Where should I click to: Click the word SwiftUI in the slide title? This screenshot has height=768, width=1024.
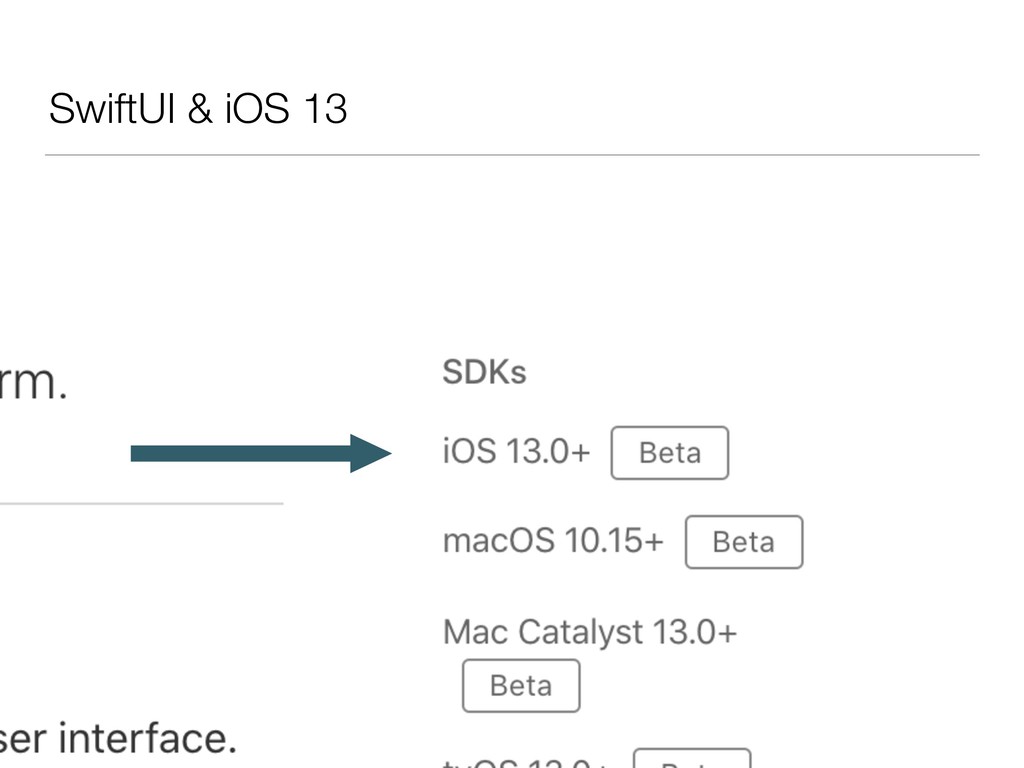click(x=112, y=108)
